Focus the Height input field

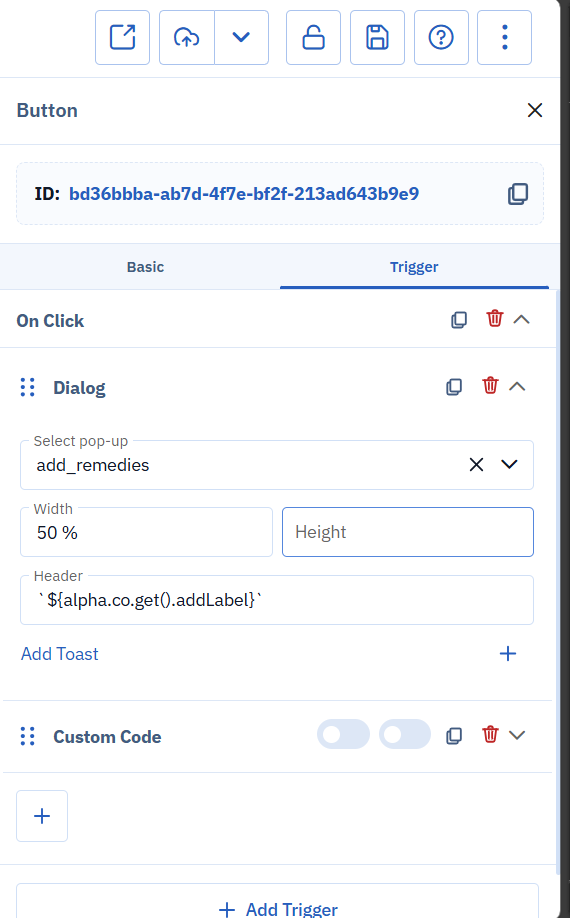click(x=408, y=532)
